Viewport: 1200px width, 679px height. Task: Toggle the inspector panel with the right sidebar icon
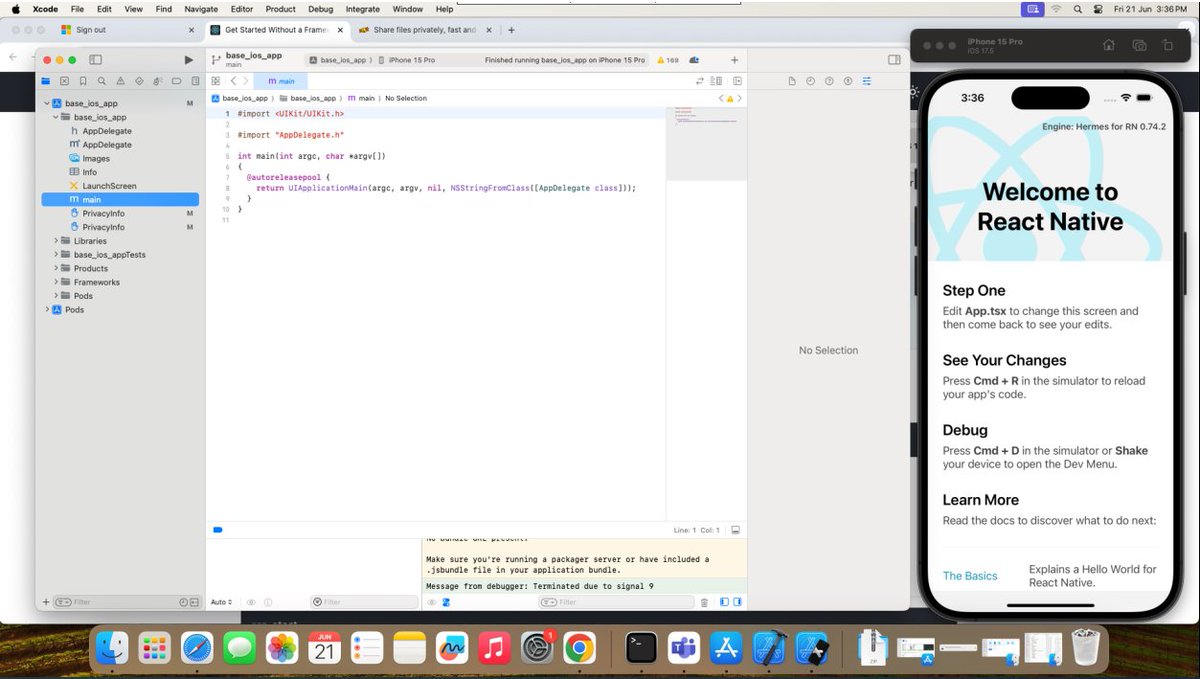(x=893, y=59)
